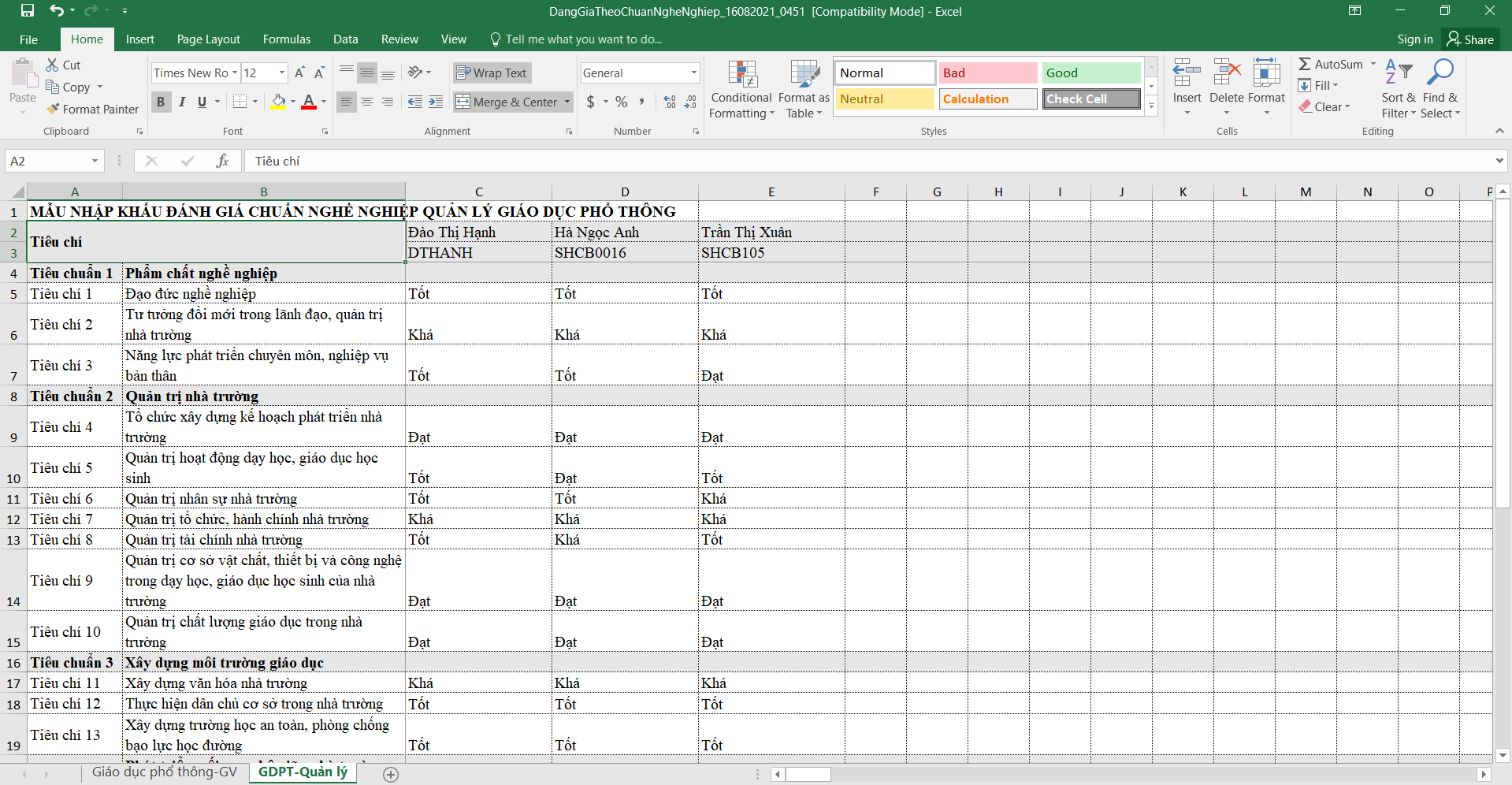Click the Save icon in title bar
The width and height of the screenshot is (1512, 785).
[x=28, y=11]
